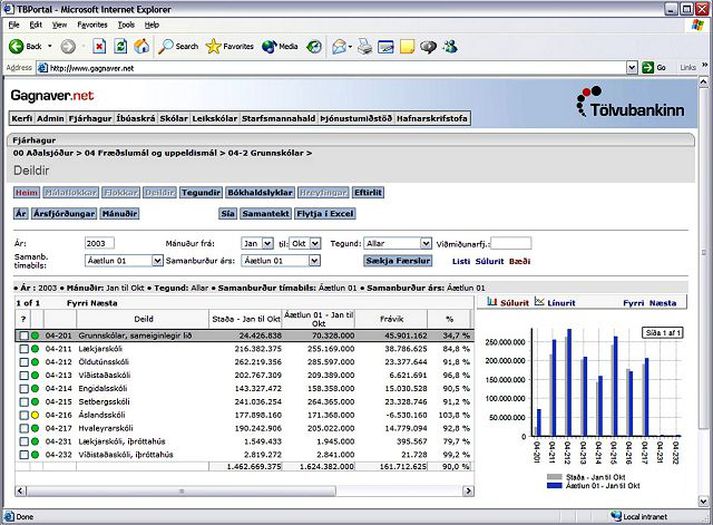Click the yellow note toolbar icon
Viewport: 713px width, 525px height.
click(407, 46)
